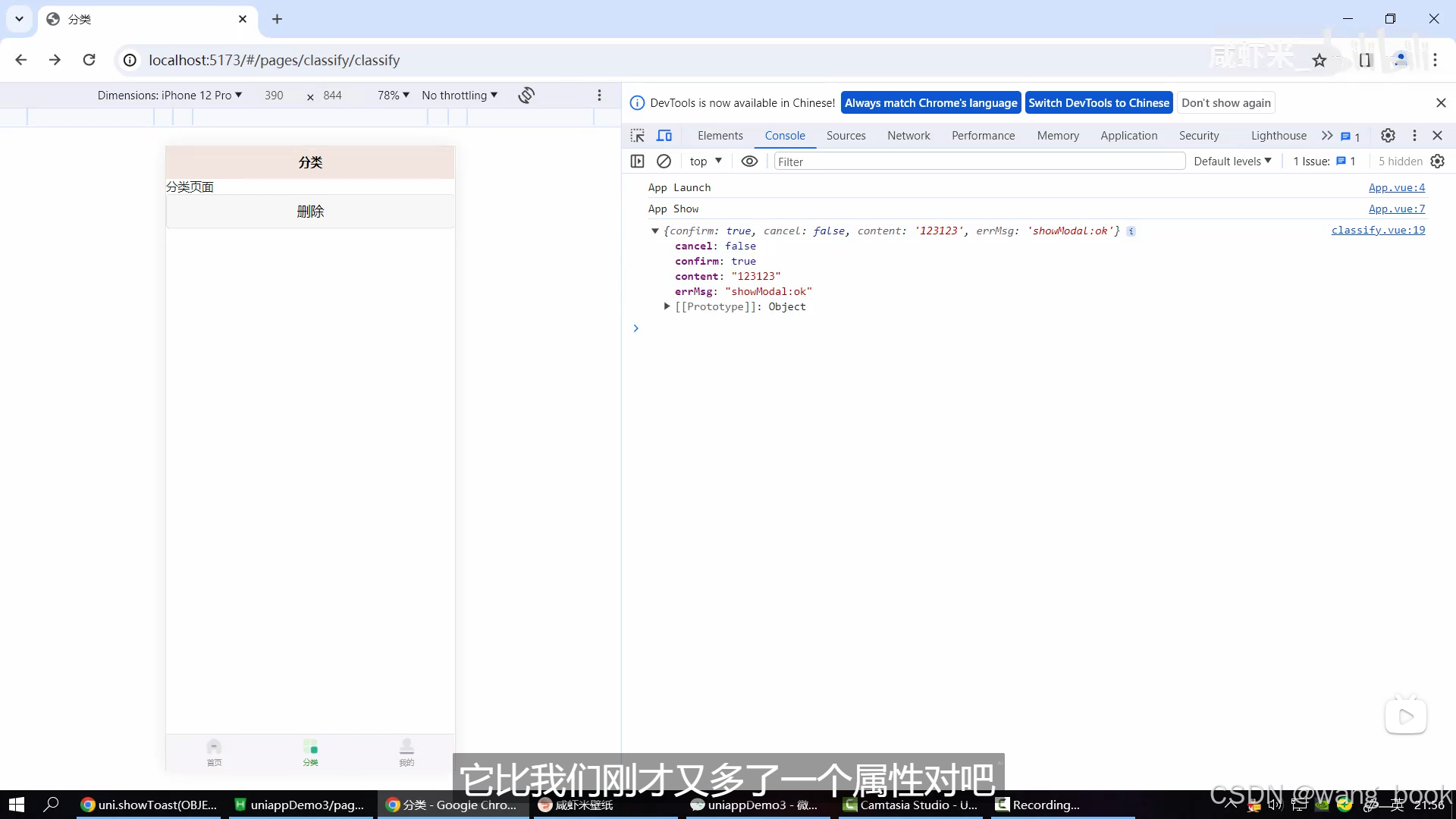This screenshot has height=819, width=1456.
Task: Tap the 我的 tab bar icon
Action: tap(406, 752)
